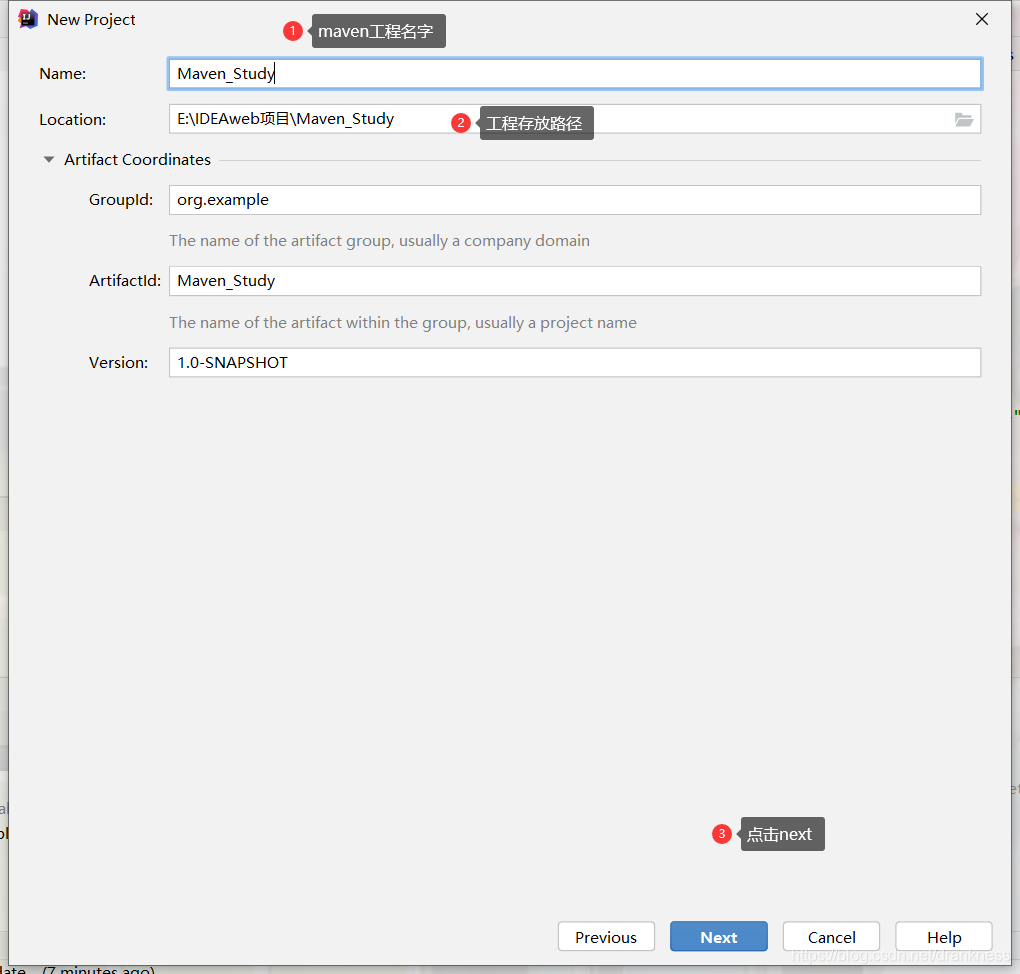
Task: Click the 'Location:' label
Action: 72,120
